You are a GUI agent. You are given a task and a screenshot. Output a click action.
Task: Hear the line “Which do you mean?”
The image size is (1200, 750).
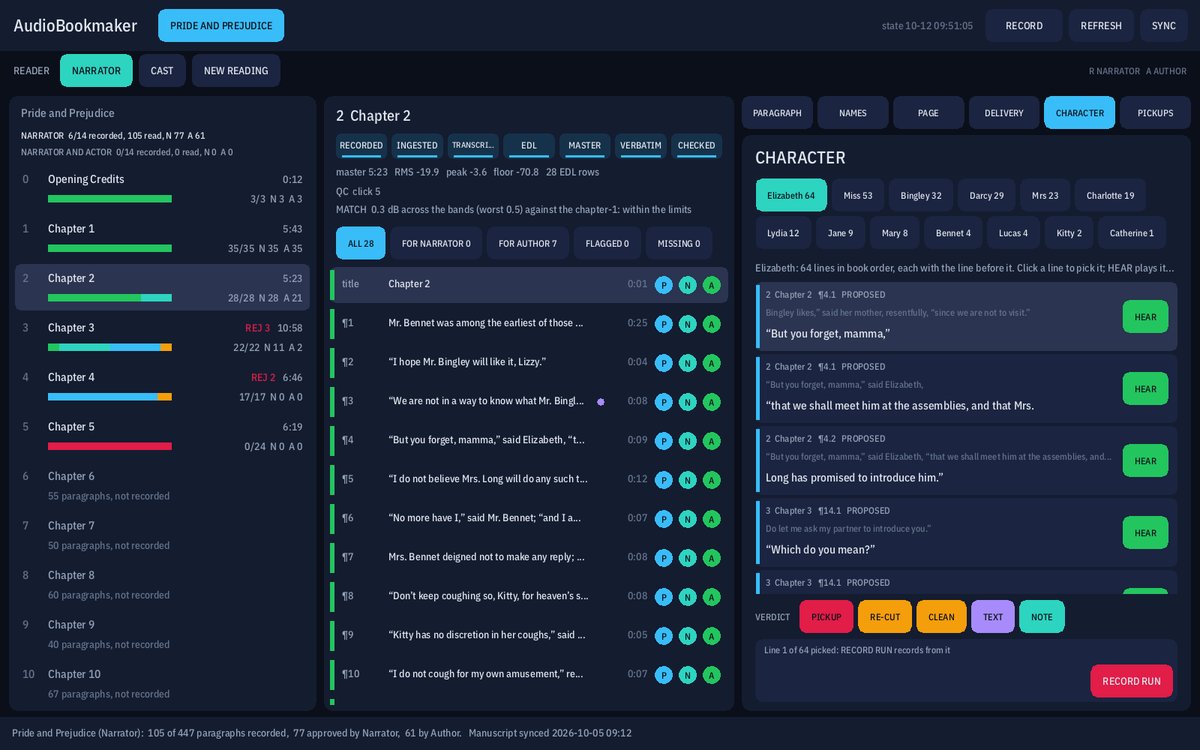[1145, 533]
